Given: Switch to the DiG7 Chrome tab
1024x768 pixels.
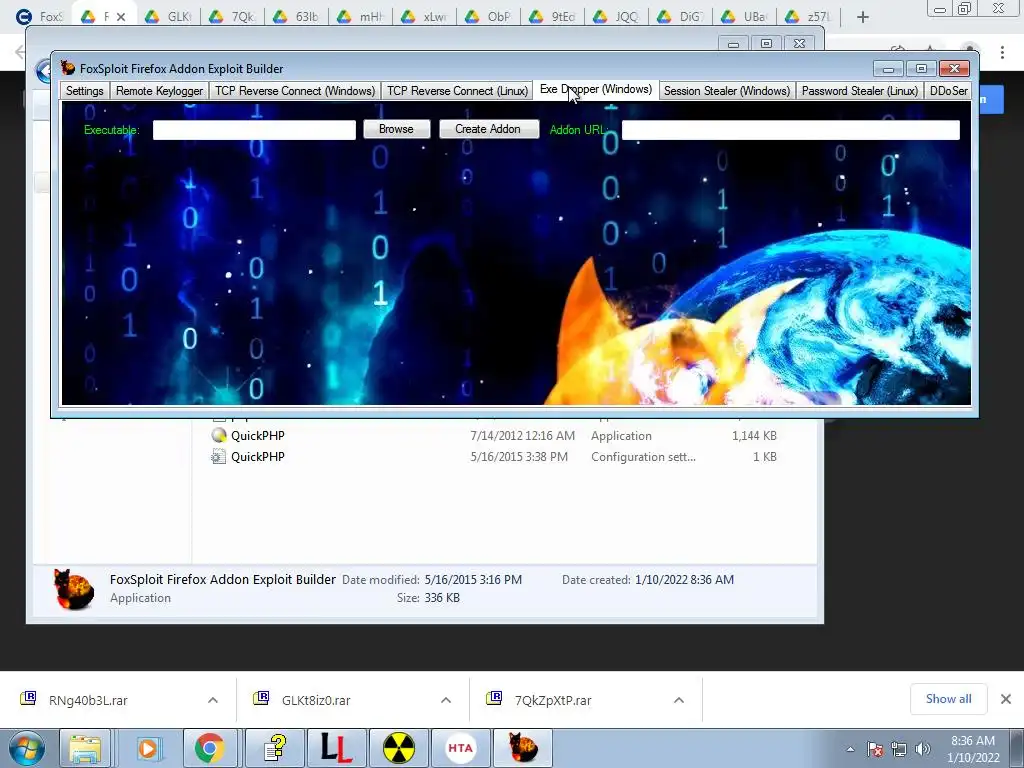Looking at the screenshot, I should tap(680, 17).
